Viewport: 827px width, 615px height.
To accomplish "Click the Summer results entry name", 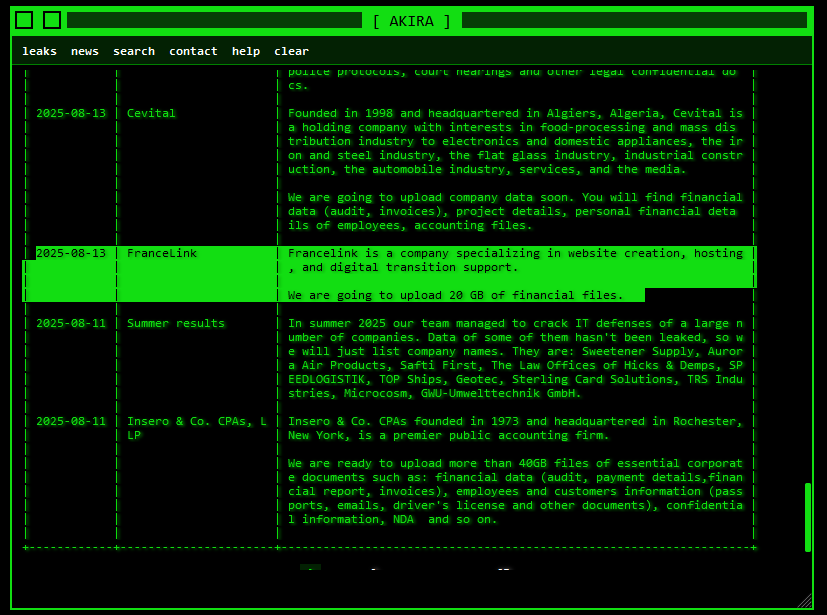I will (x=176, y=323).
